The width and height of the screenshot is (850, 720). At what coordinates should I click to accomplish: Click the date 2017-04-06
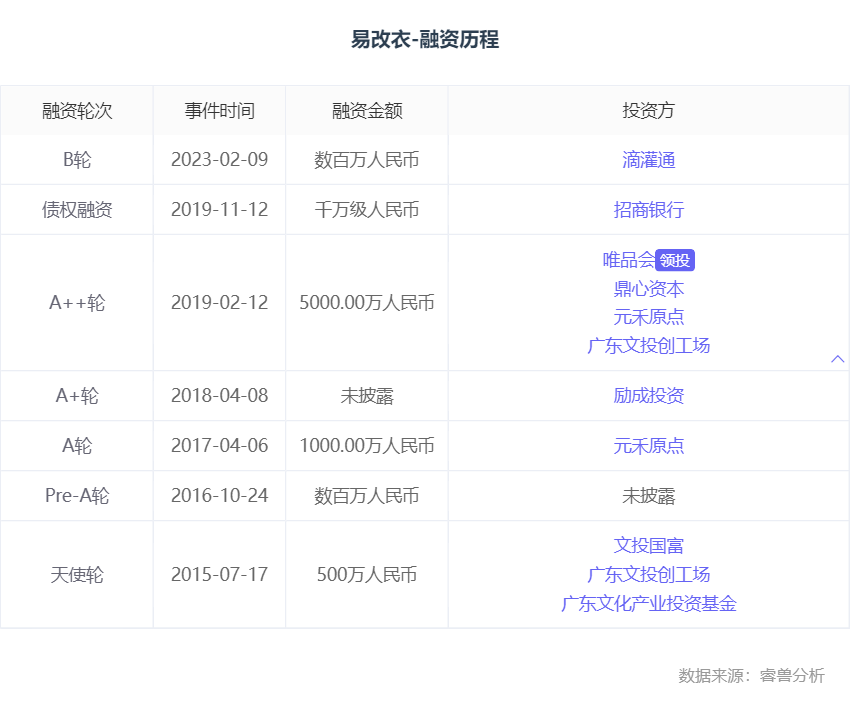(x=220, y=446)
